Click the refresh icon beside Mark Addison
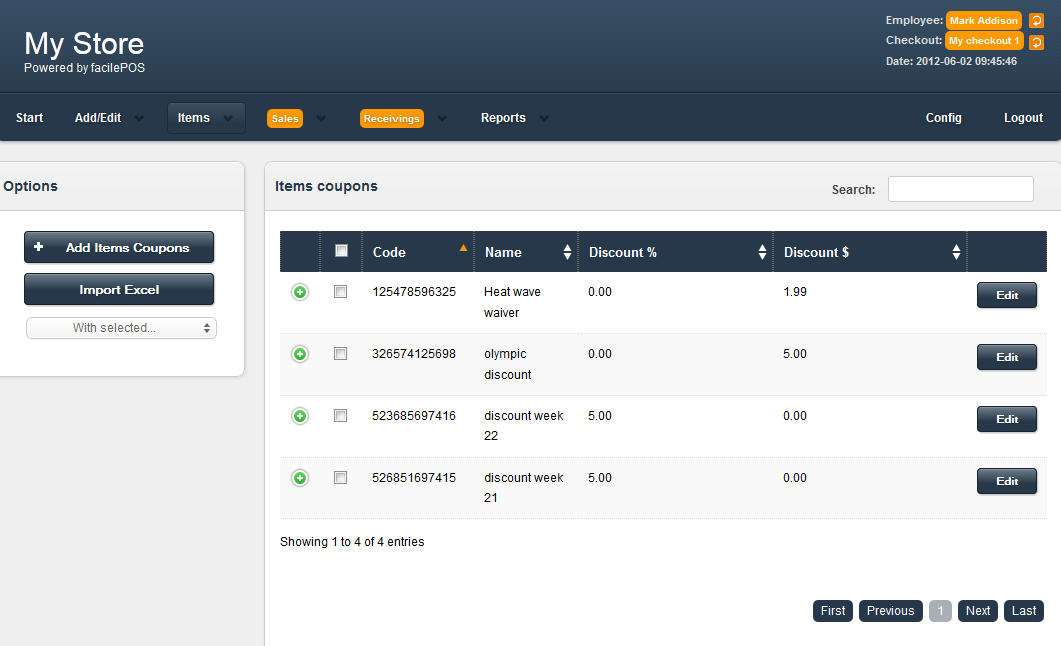This screenshot has height=646, width=1061. (x=1037, y=21)
